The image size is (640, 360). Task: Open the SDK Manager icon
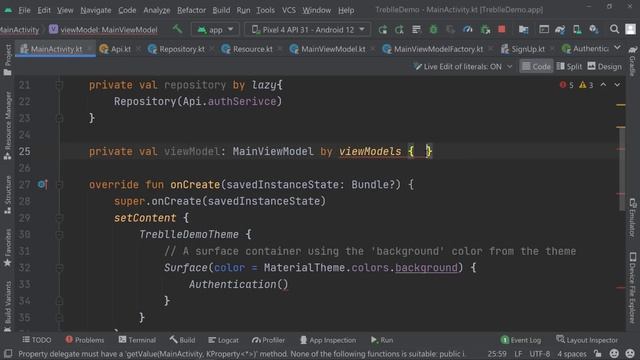pyautogui.click(x=593, y=29)
